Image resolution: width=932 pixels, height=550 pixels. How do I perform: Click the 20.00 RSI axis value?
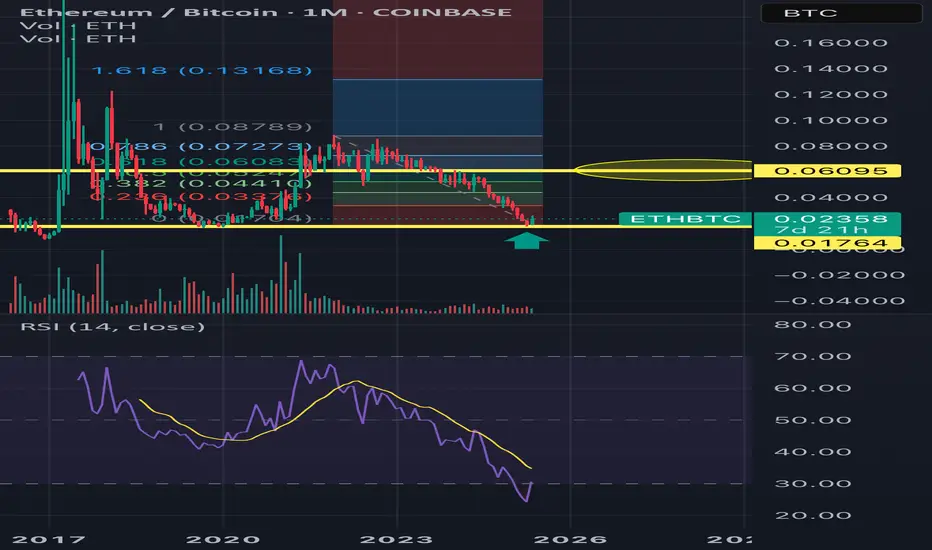pos(813,516)
